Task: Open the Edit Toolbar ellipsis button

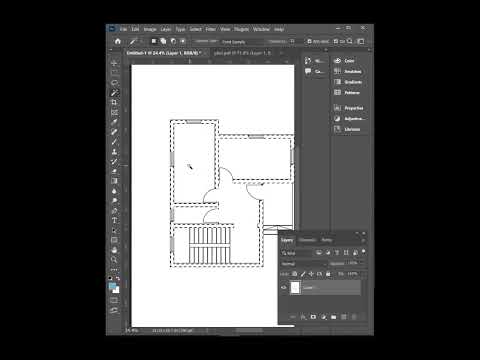Action: (x=114, y=269)
